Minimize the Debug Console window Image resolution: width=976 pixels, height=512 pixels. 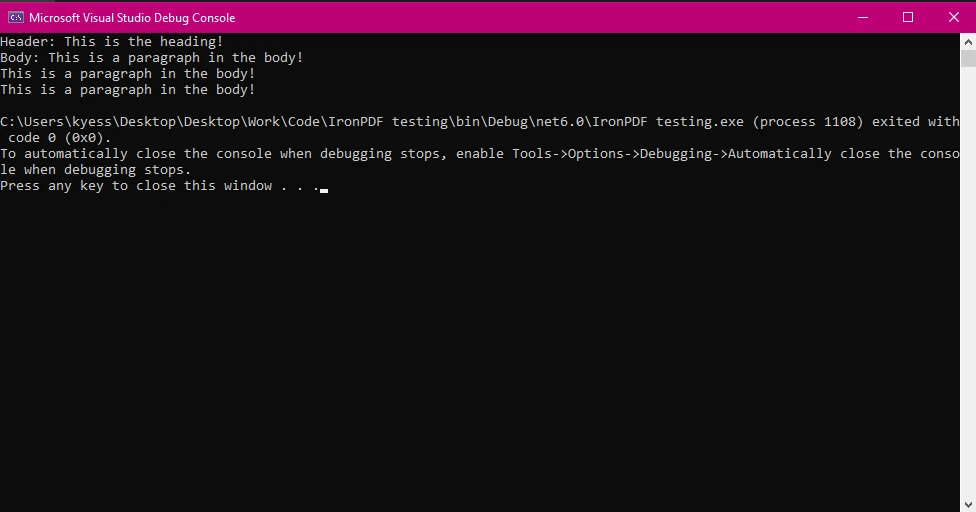861,17
